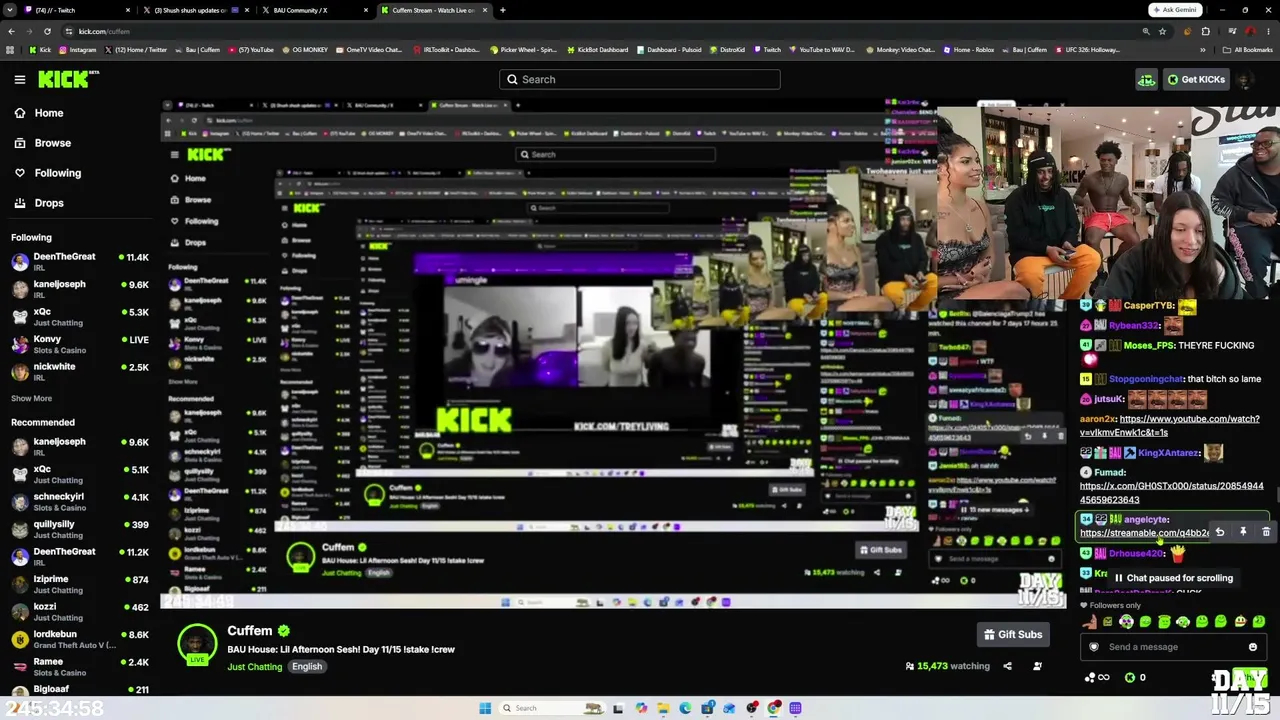The height and width of the screenshot is (720, 1280).
Task: Resume chat via Chat paused for scrolling
Action: (1173, 578)
